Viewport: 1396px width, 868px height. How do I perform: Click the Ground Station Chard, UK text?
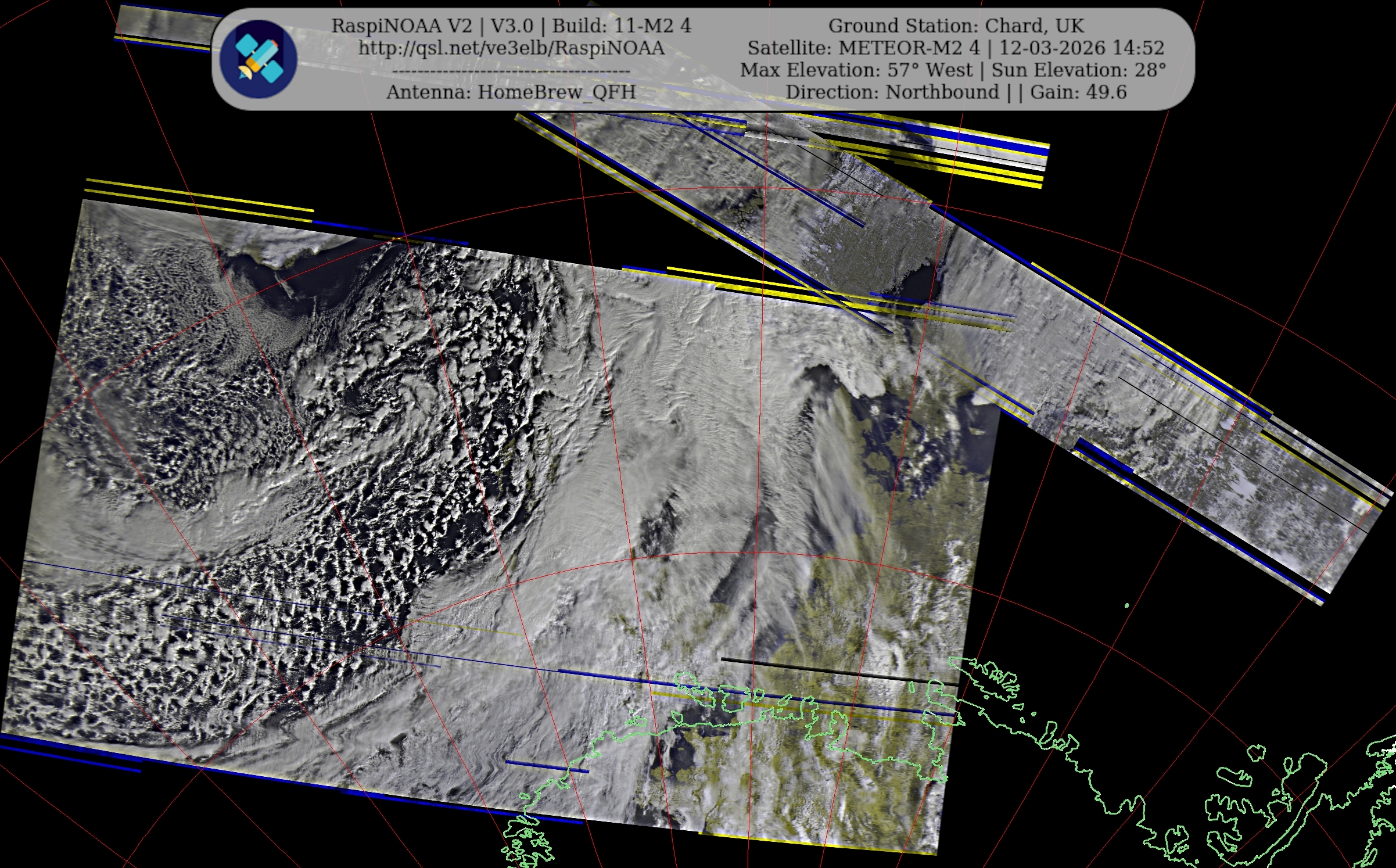click(x=956, y=26)
